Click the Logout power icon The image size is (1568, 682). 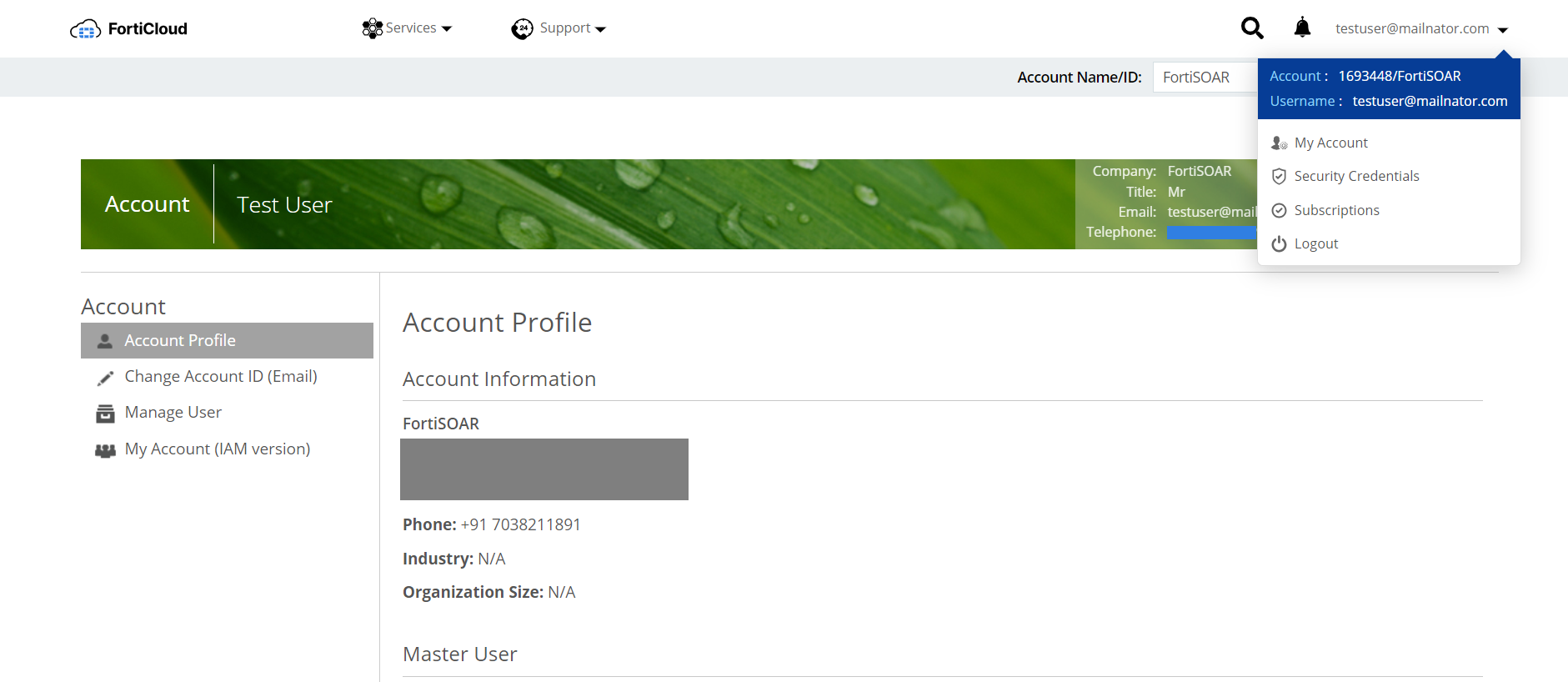[1279, 244]
